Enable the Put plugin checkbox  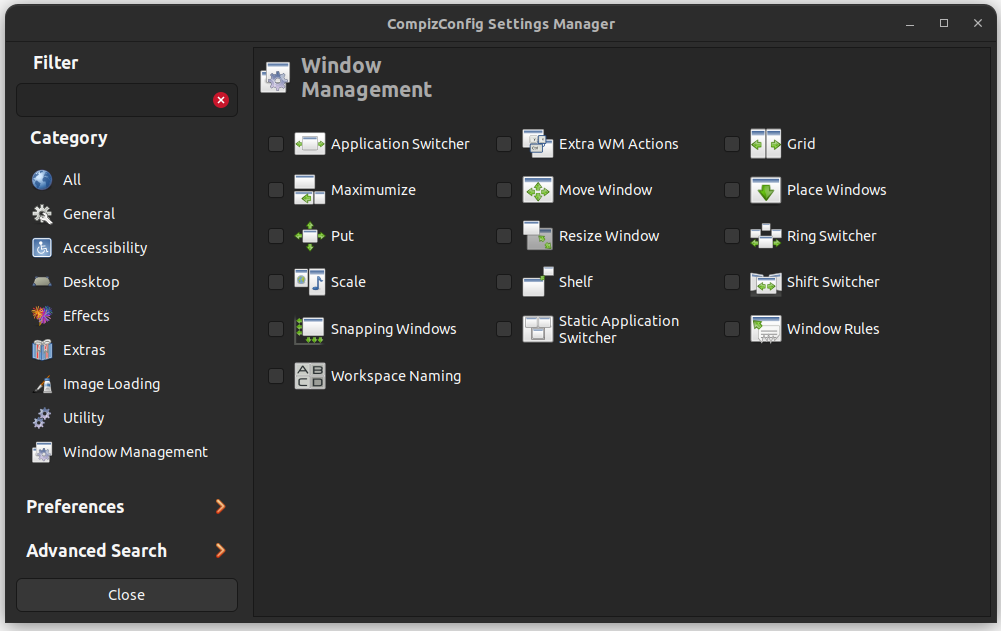276,236
